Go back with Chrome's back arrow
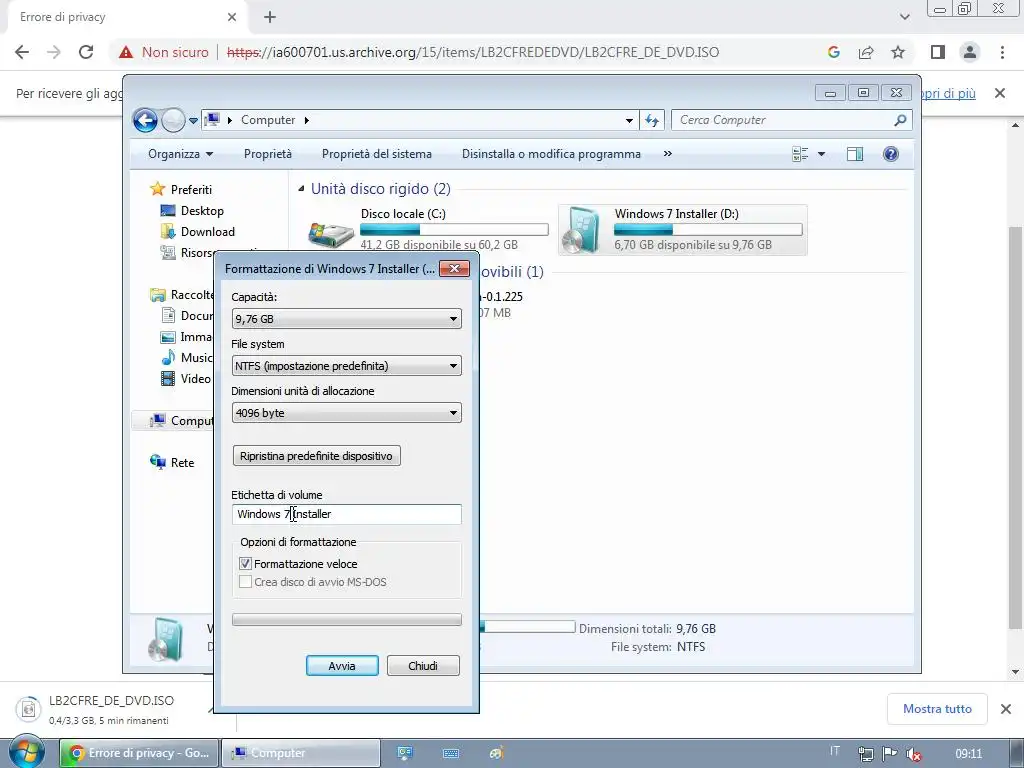 coord(22,52)
